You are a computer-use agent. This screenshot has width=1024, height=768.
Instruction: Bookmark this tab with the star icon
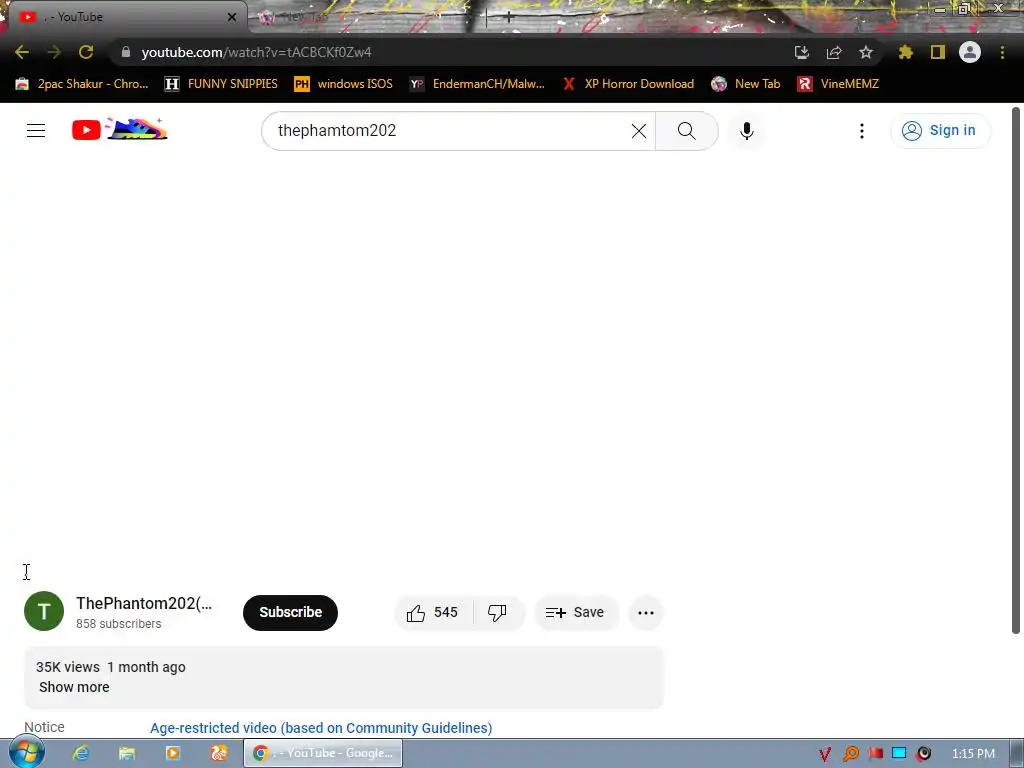click(866, 52)
